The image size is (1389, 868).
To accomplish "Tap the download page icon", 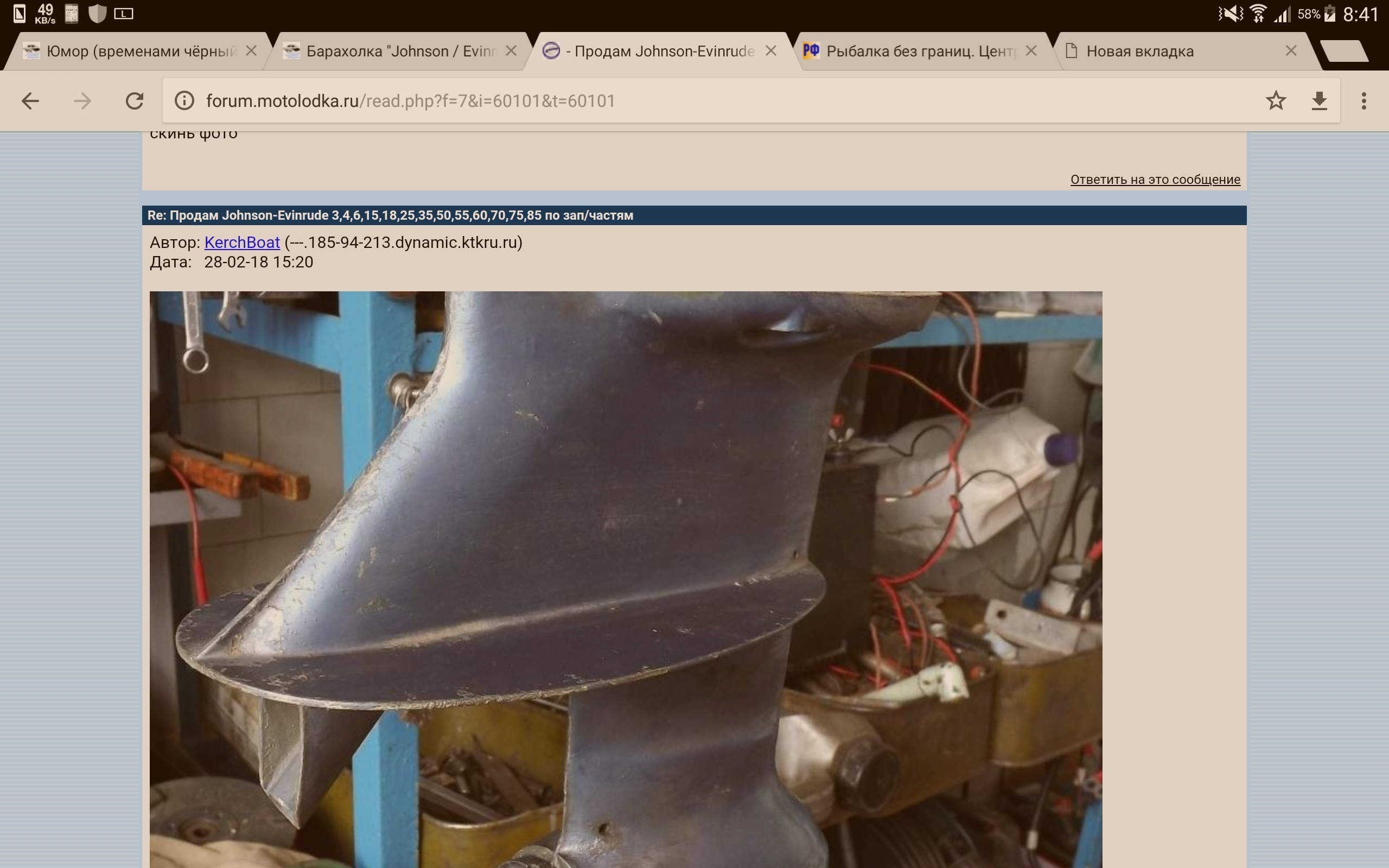I will point(1319,101).
